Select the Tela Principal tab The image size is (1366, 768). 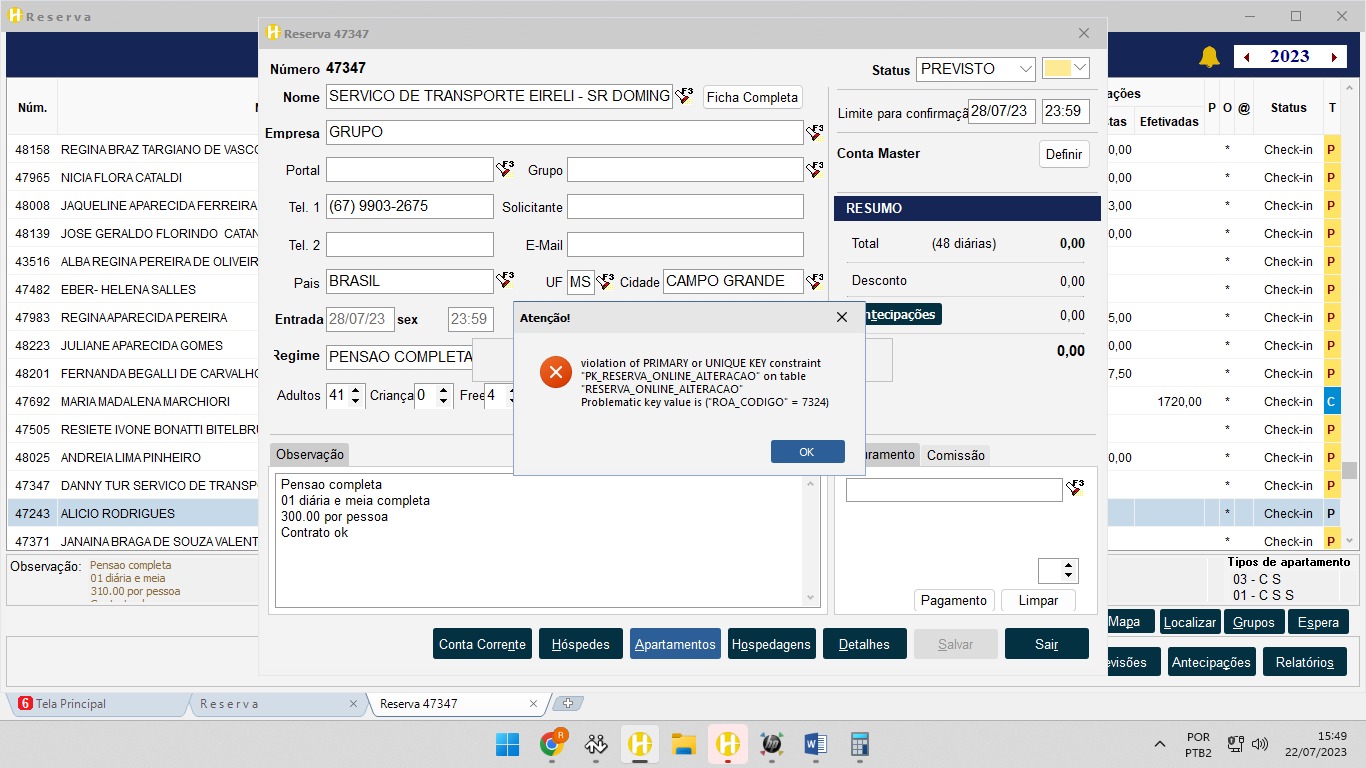pos(70,704)
